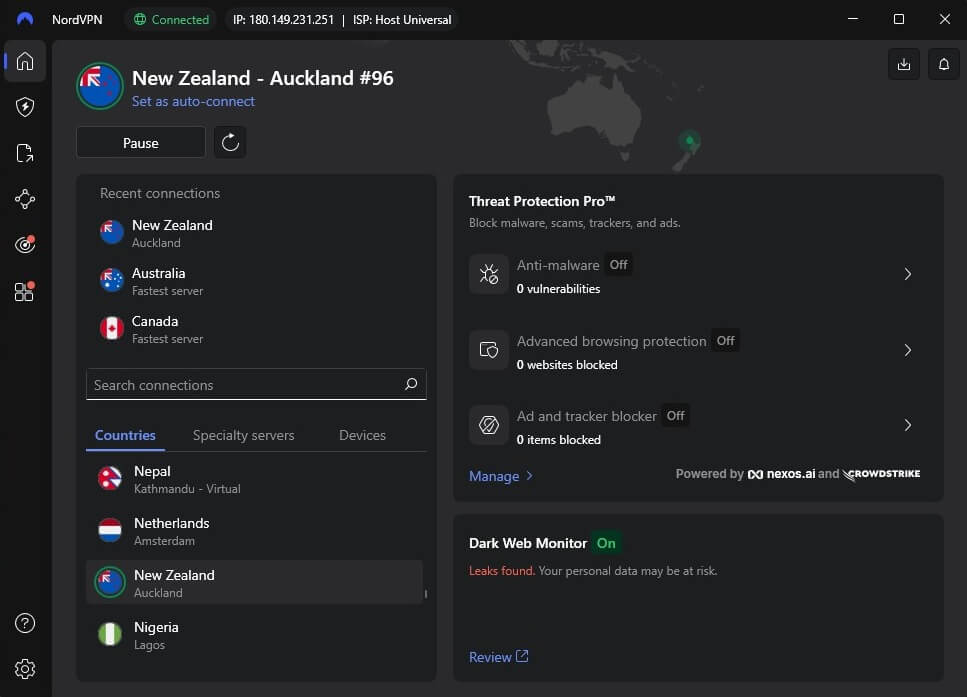Open the Threat Protection shield sidebar icon
This screenshot has height=697, width=967.
tap(25, 107)
